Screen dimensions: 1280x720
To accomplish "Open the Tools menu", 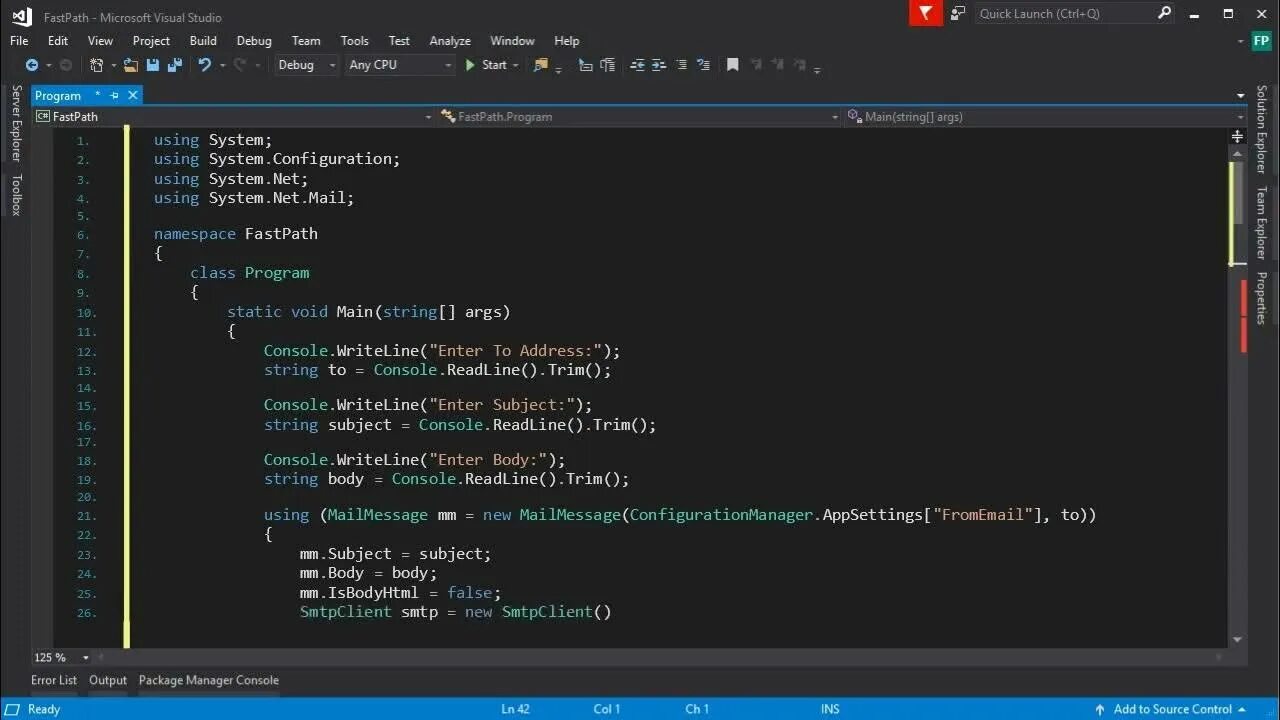I will (x=355, y=41).
